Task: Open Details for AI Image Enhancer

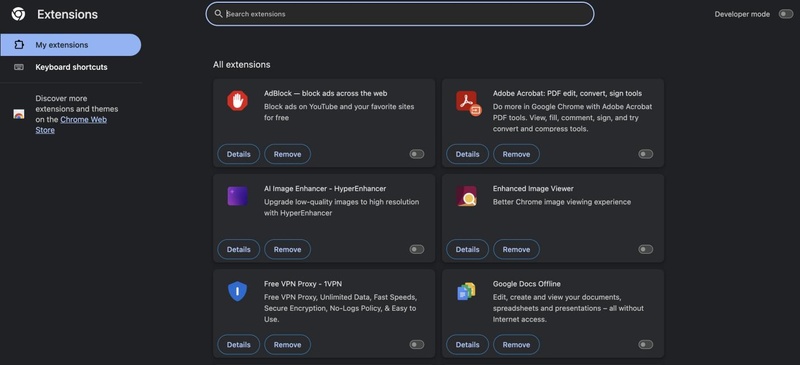Action: [x=239, y=249]
